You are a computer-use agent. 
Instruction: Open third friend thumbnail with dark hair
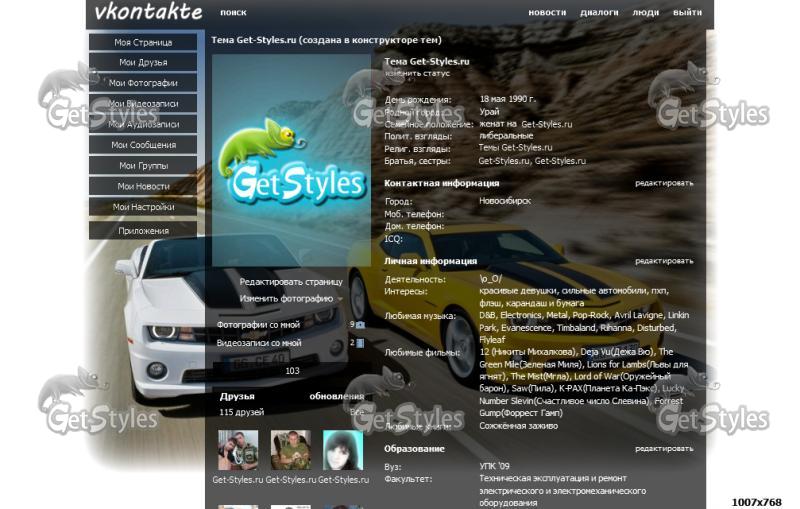(343, 450)
